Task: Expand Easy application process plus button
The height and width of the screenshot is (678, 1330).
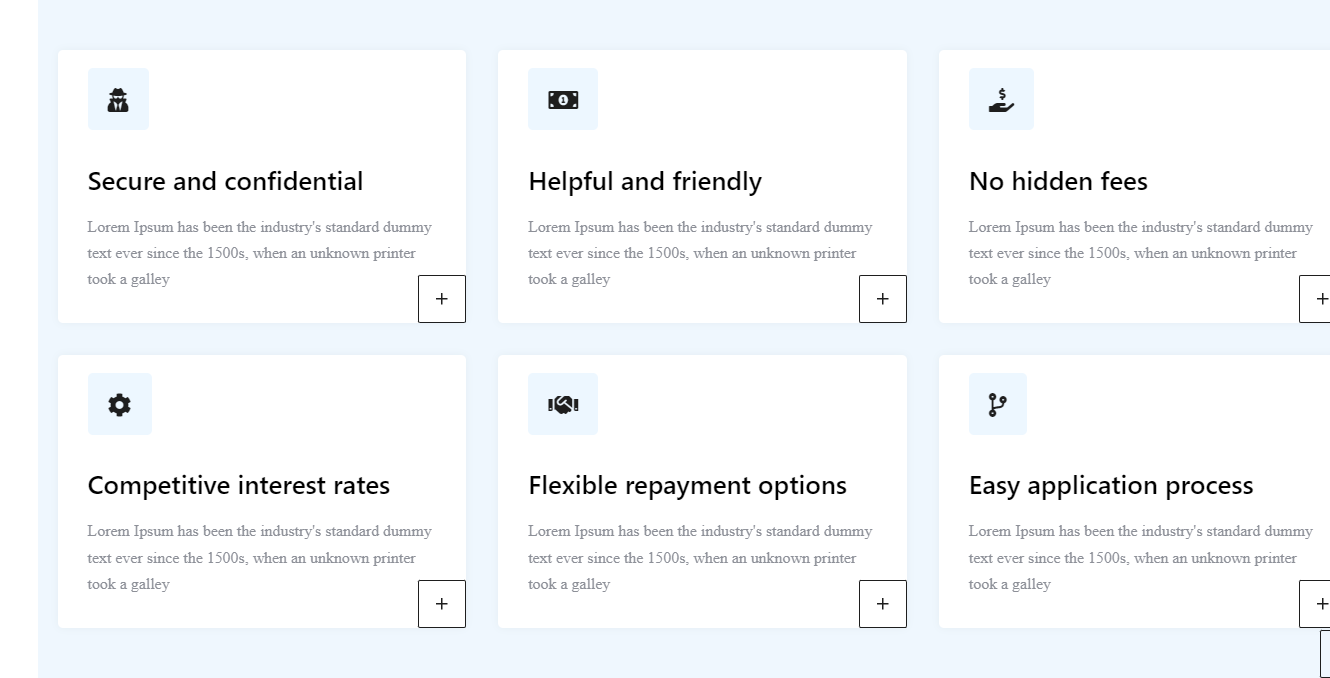Action: tap(1318, 604)
